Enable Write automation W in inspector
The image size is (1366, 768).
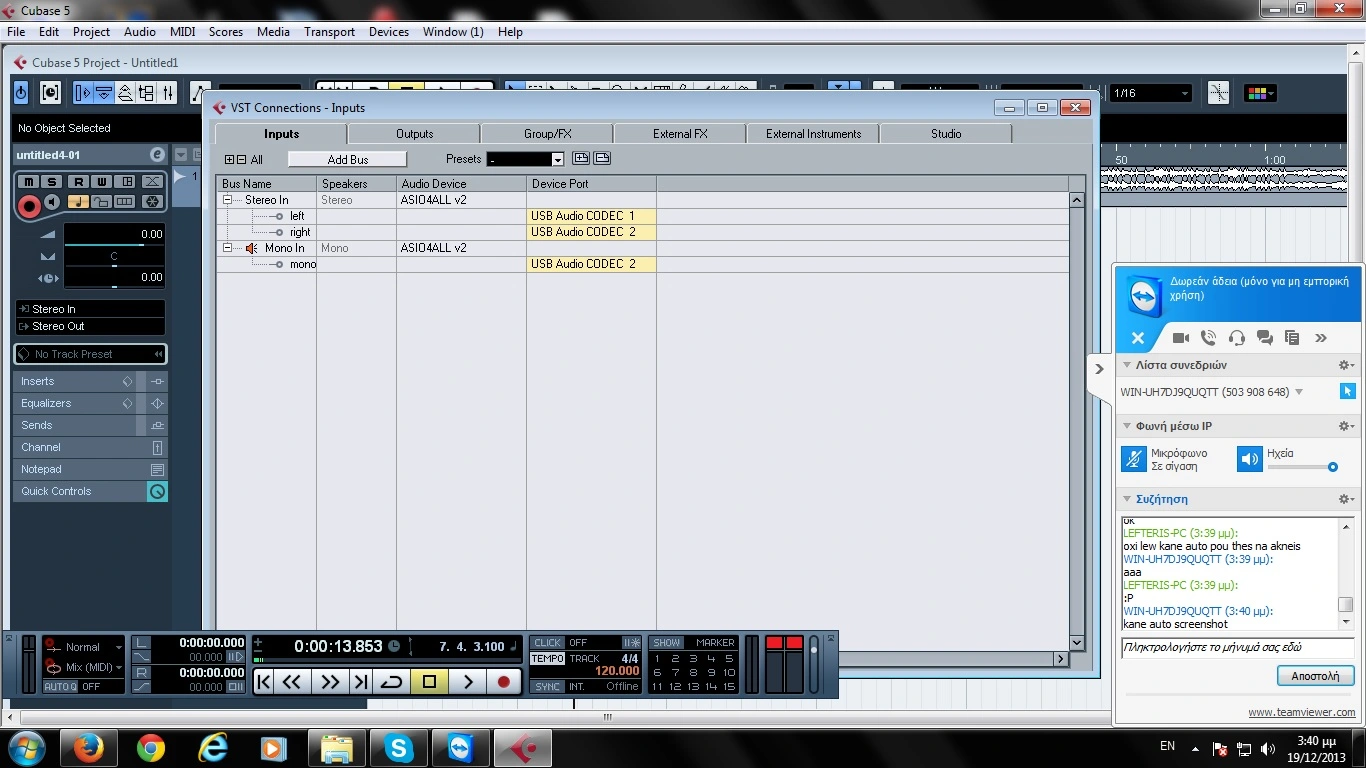pos(102,181)
